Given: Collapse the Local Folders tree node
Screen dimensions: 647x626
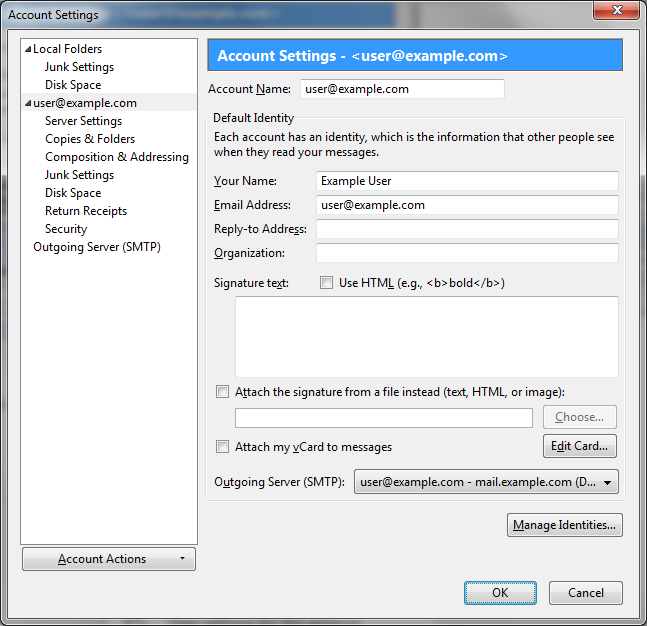Looking at the screenshot, I should [x=28, y=49].
